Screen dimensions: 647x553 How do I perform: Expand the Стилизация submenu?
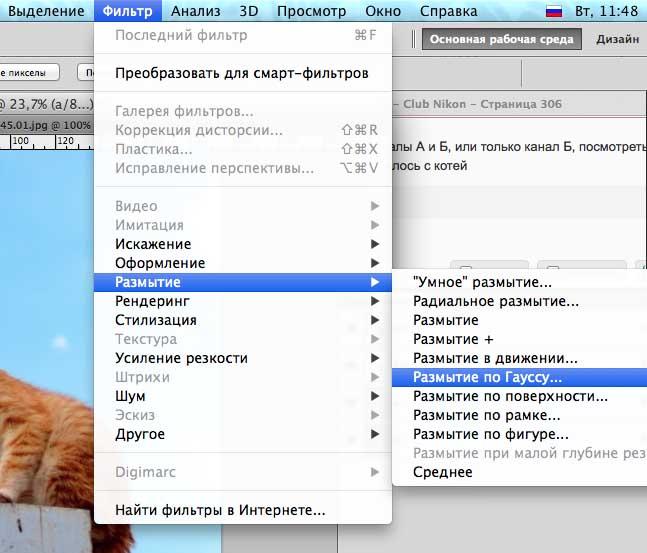pos(243,320)
